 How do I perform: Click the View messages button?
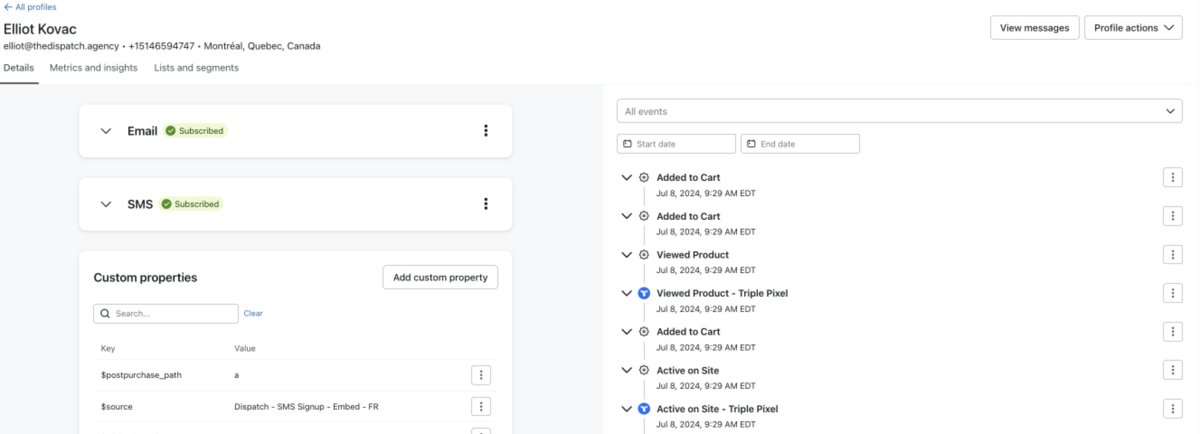(1034, 28)
